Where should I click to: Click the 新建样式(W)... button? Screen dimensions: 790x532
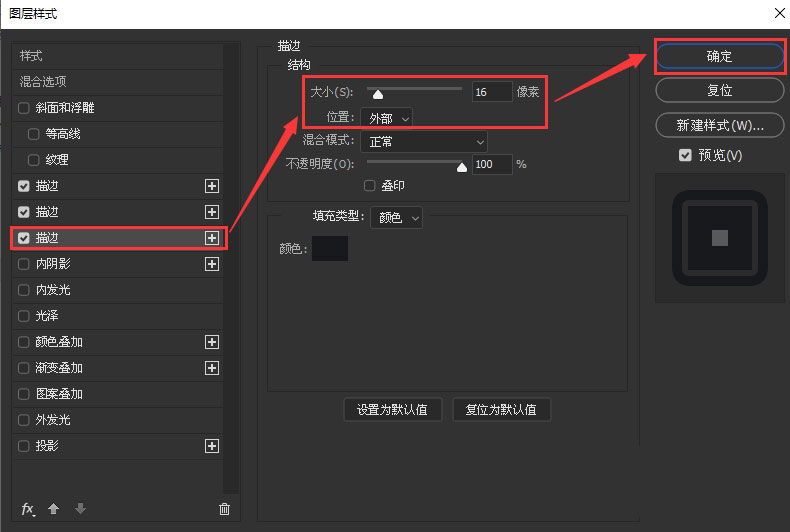720,125
